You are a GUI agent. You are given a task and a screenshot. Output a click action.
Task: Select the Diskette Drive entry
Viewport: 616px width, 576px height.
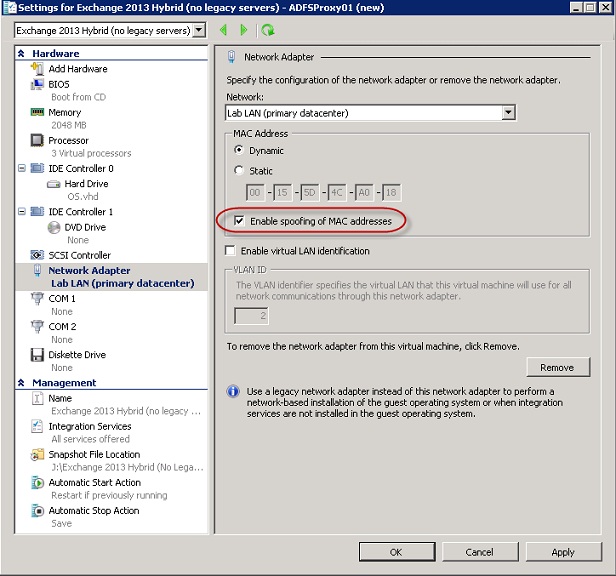pos(77,355)
